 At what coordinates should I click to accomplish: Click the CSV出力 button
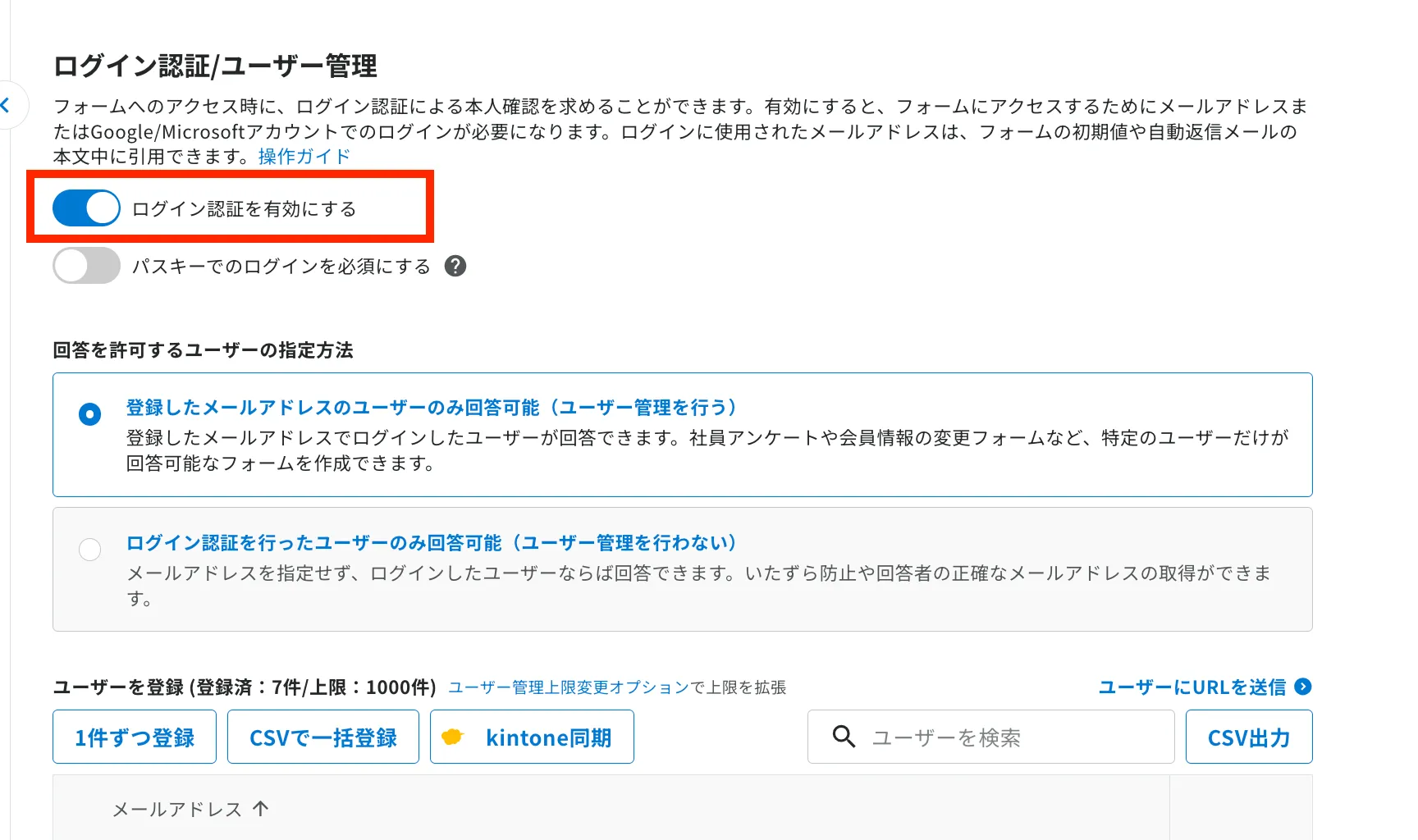[x=1249, y=737]
